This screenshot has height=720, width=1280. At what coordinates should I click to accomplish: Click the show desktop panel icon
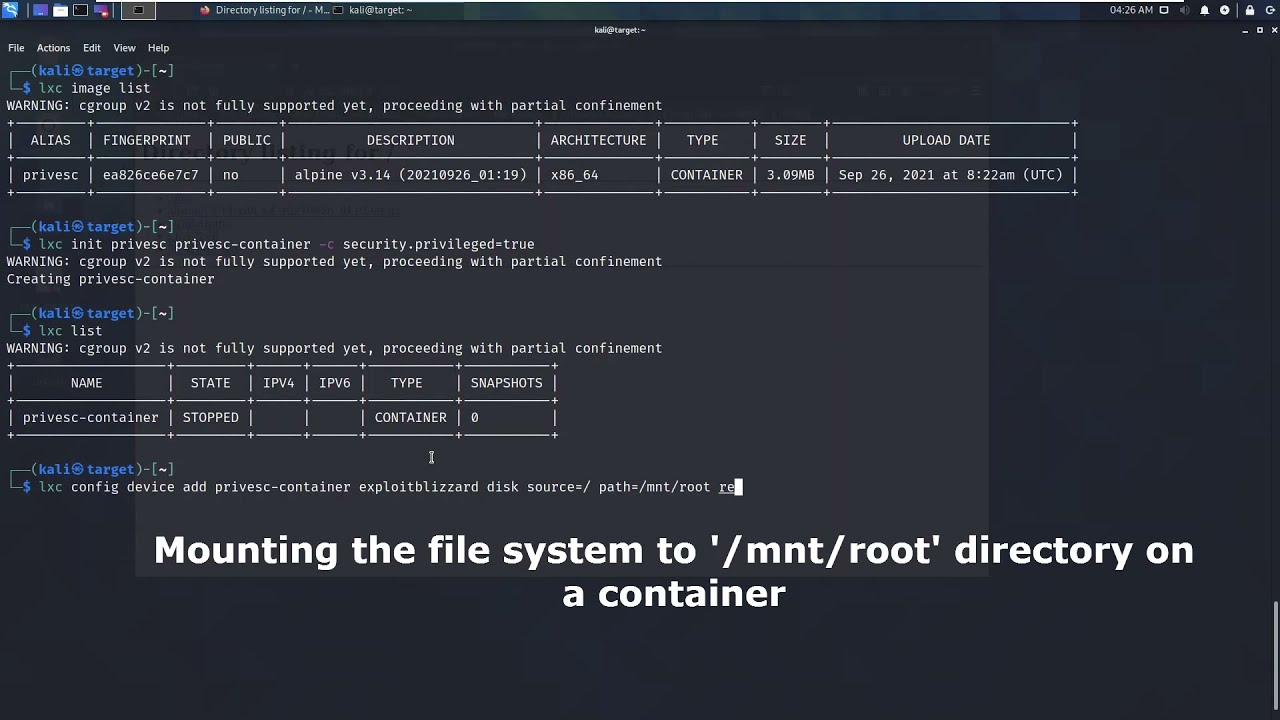tap(40, 10)
